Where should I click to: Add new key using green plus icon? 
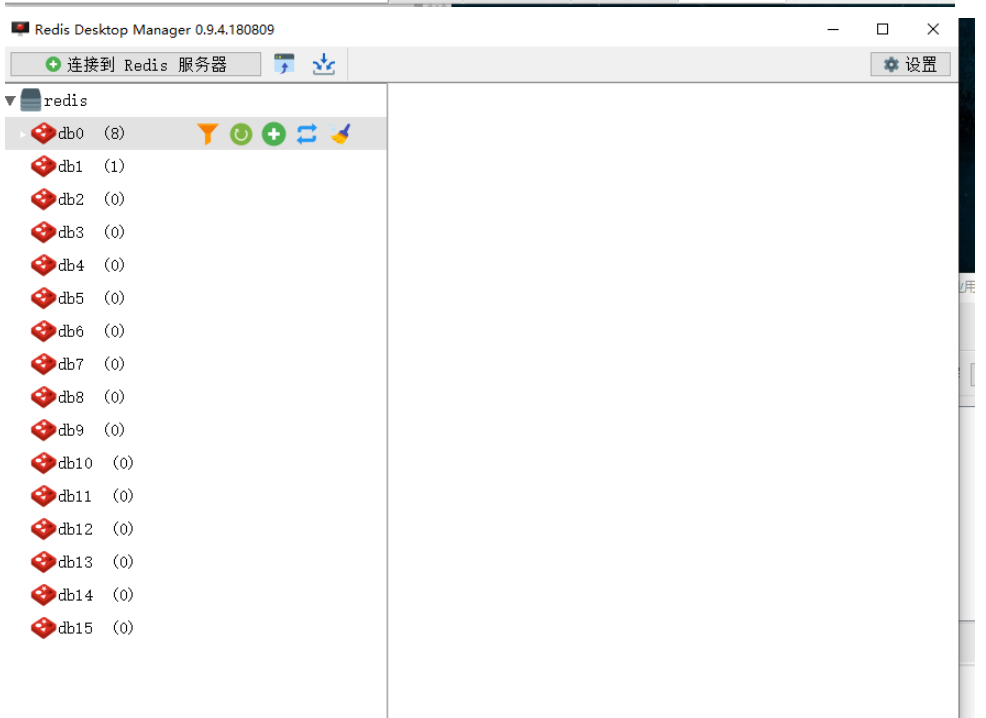click(x=274, y=134)
